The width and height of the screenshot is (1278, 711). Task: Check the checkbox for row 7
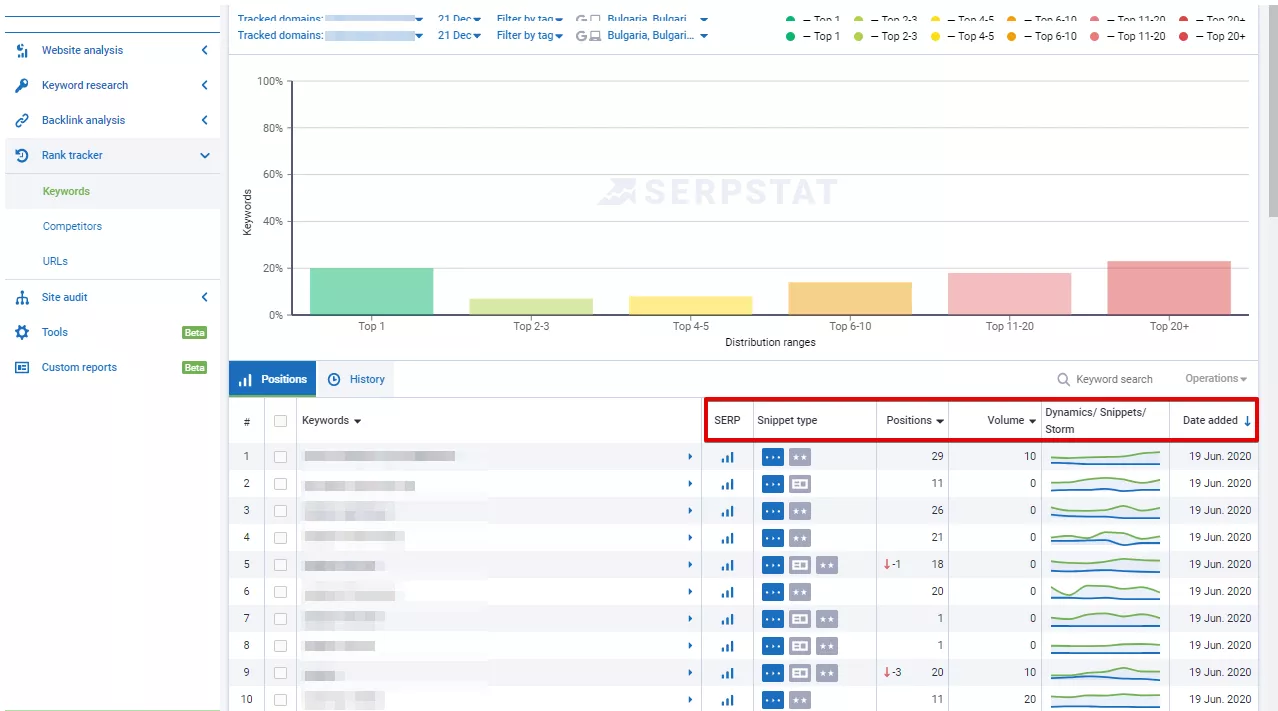280,619
